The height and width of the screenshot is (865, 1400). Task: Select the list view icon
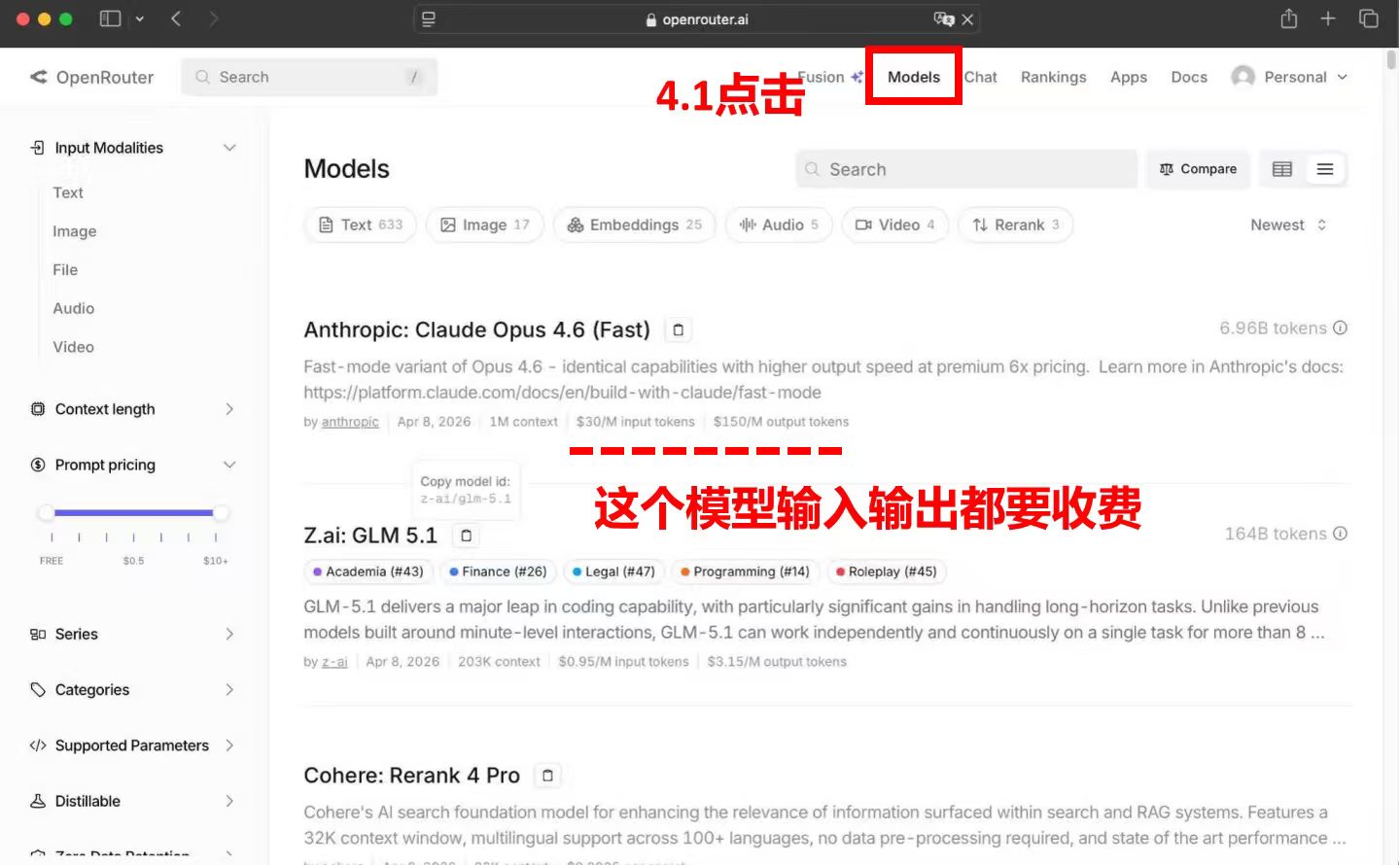tap(1325, 168)
